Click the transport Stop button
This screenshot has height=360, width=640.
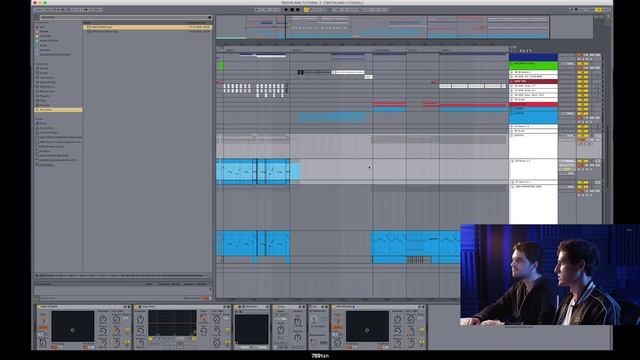tap(292, 9)
